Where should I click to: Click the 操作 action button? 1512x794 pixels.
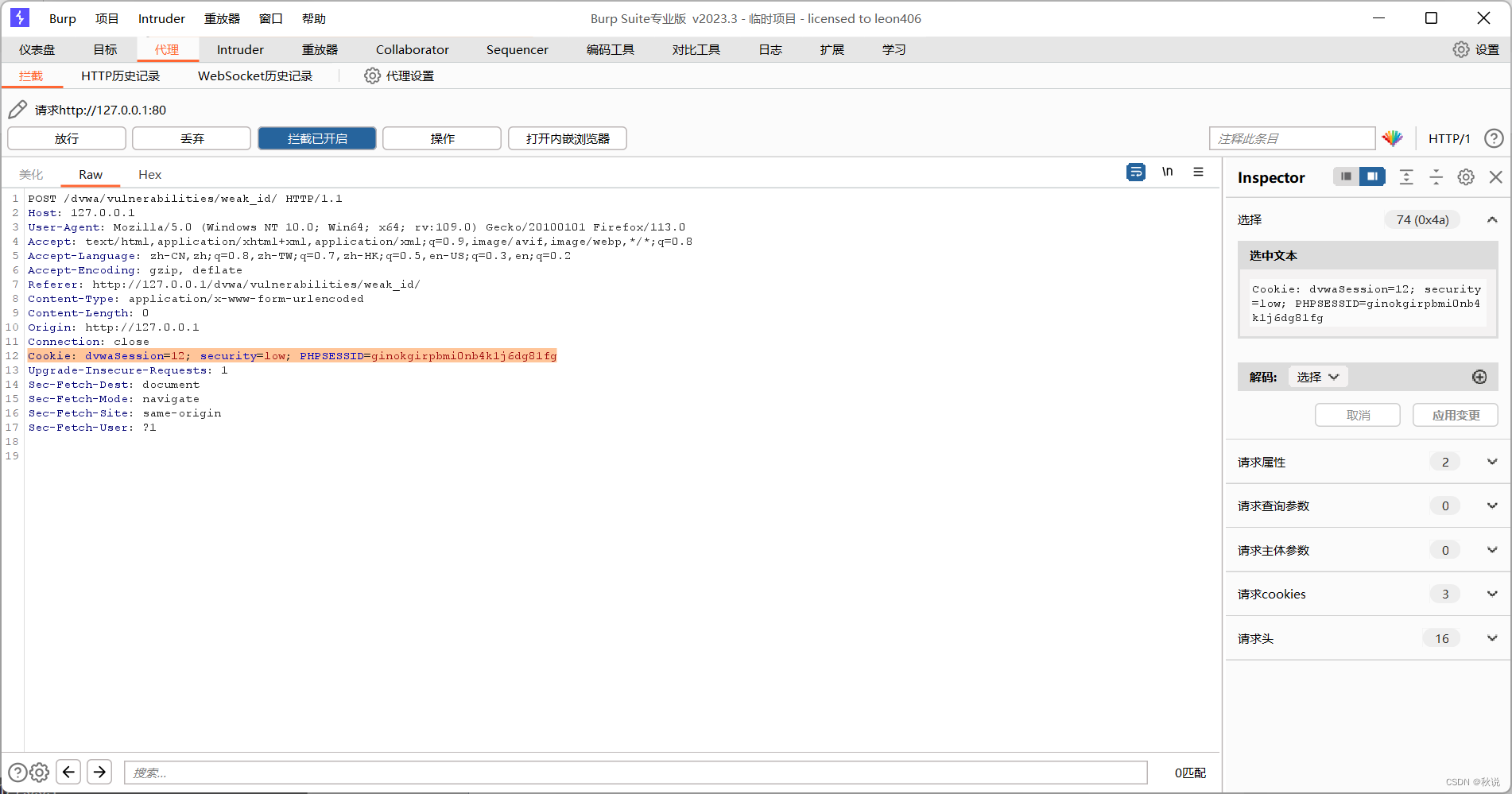pyautogui.click(x=442, y=138)
